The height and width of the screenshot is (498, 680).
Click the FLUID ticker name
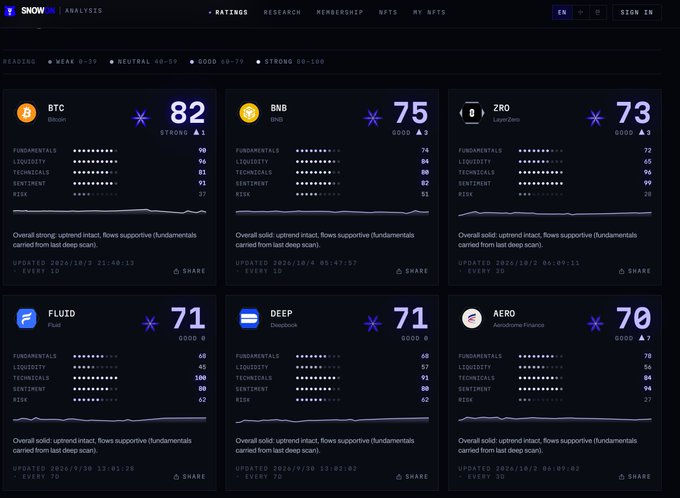click(x=61, y=314)
